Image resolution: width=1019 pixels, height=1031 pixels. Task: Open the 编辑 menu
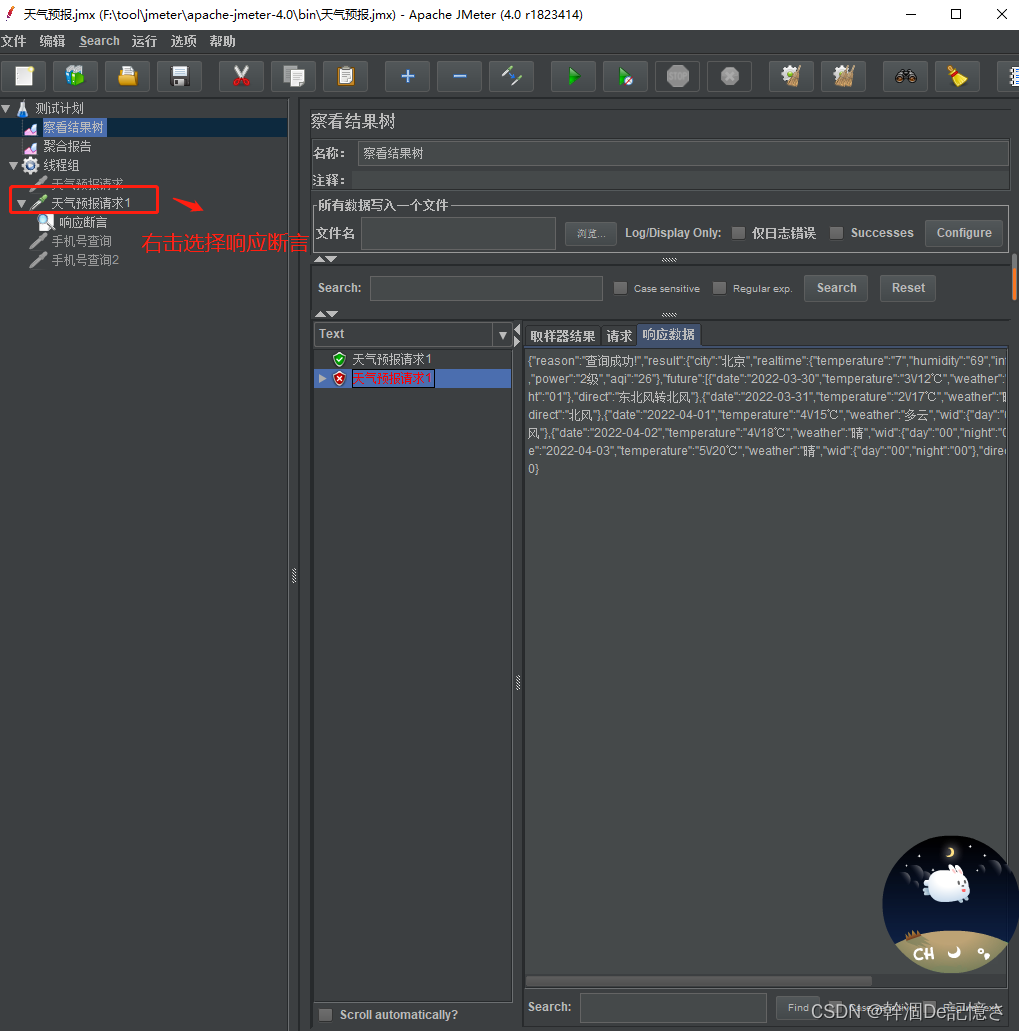(x=53, y=41)
